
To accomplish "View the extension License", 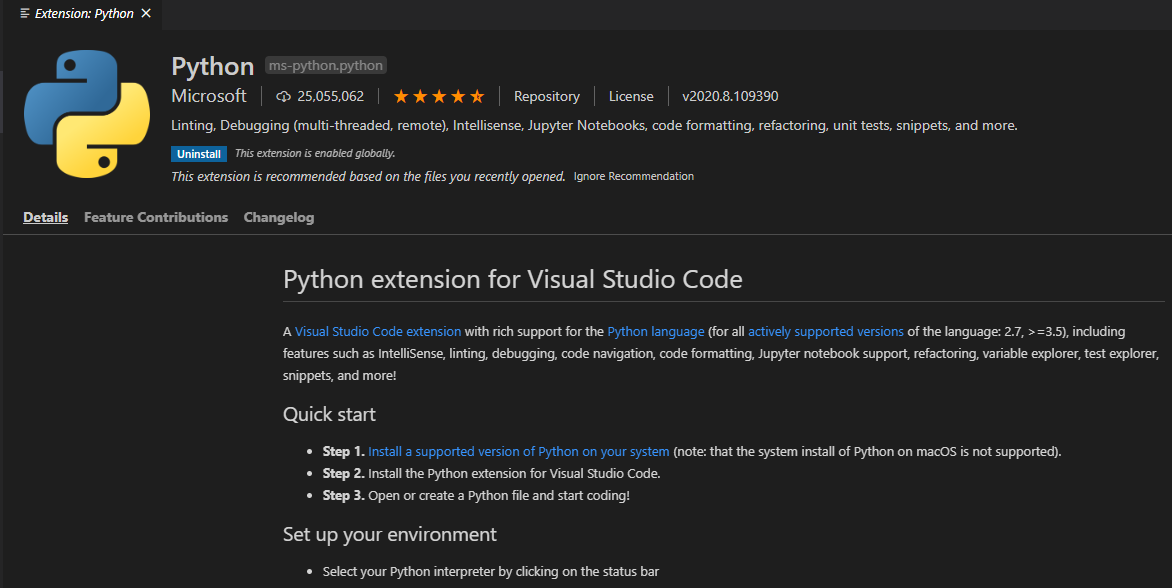I will tap(631, 96).
